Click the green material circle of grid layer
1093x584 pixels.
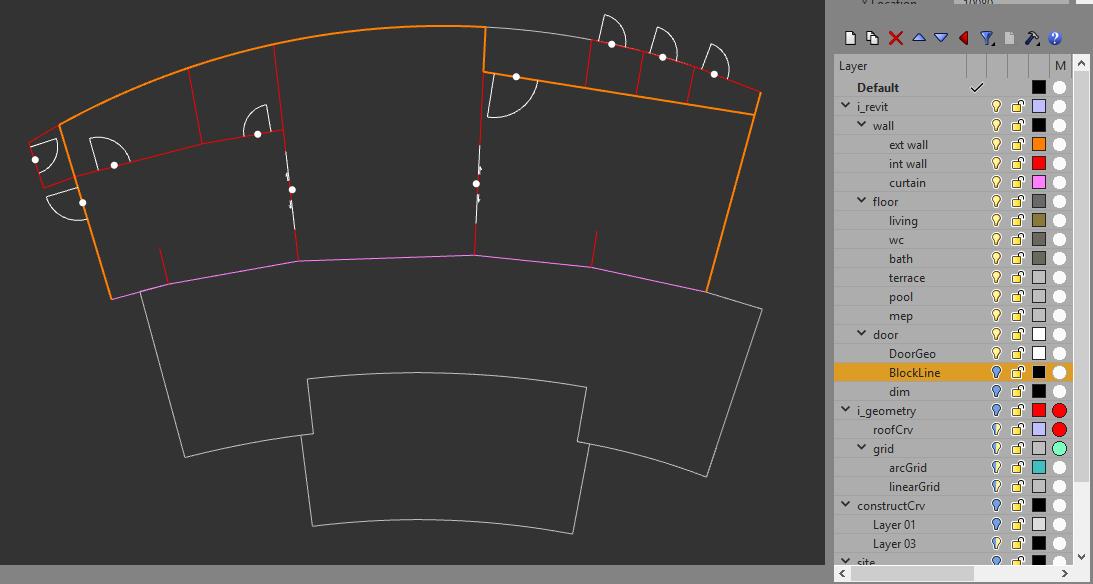(x=1060, y=449)
